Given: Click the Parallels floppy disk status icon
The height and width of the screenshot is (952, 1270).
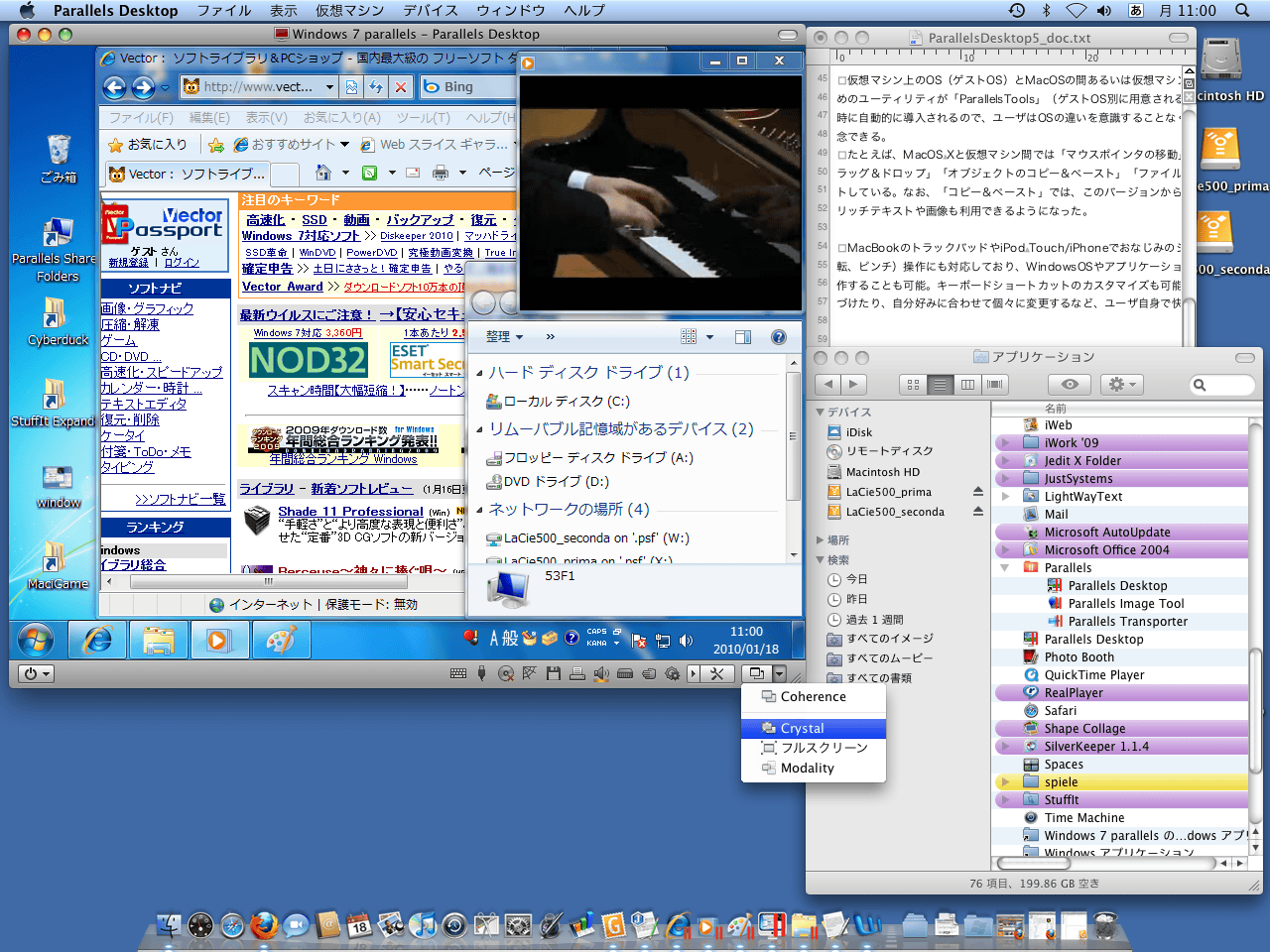Looking at the screenshot, I should pos(553,673).
